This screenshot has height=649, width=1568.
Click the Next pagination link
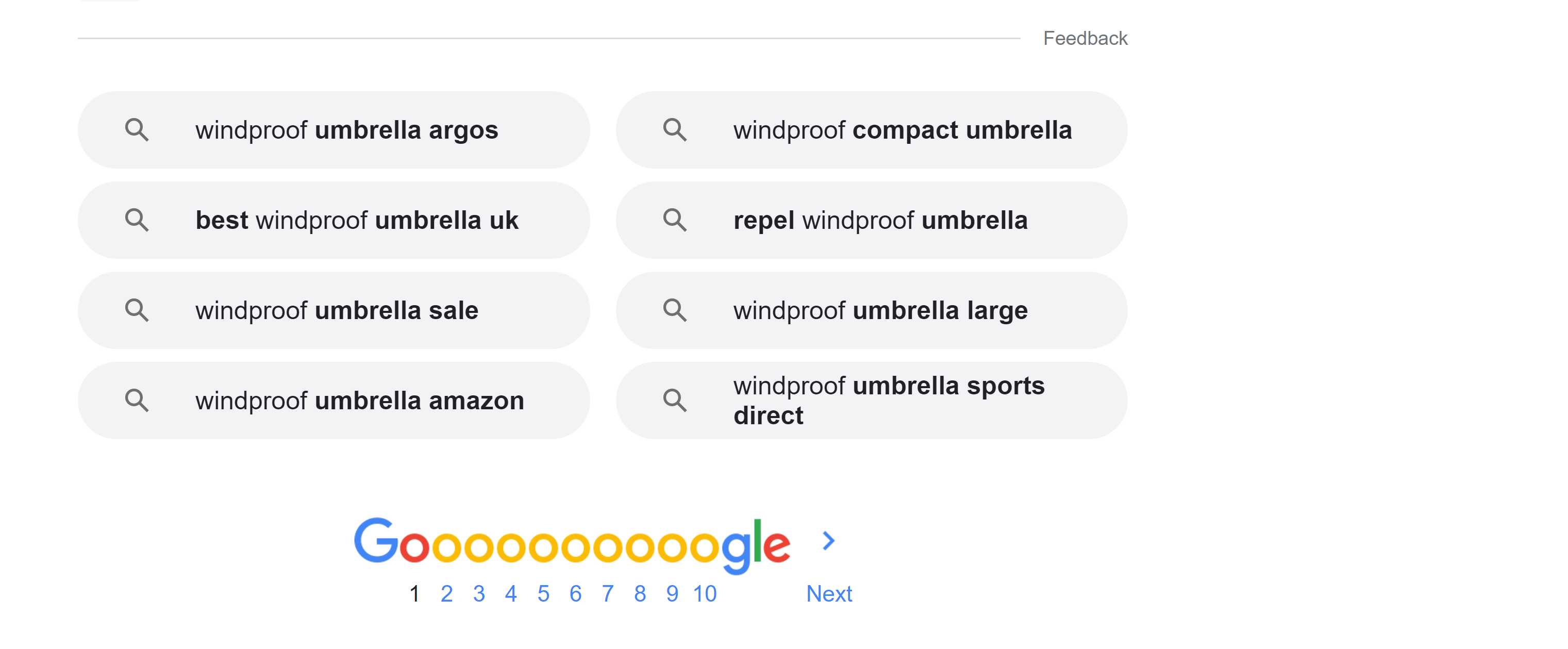coord(829,593)
